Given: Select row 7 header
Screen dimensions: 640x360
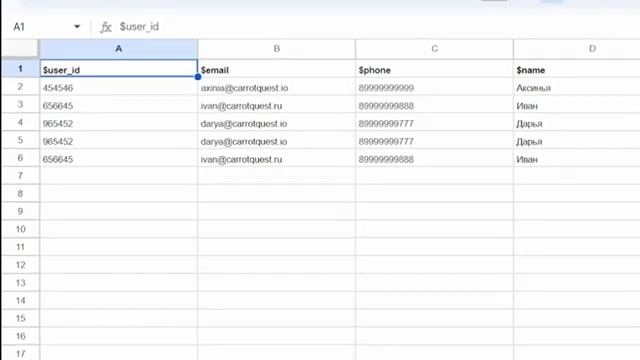Looking at the screenshot, I should 20,176.
